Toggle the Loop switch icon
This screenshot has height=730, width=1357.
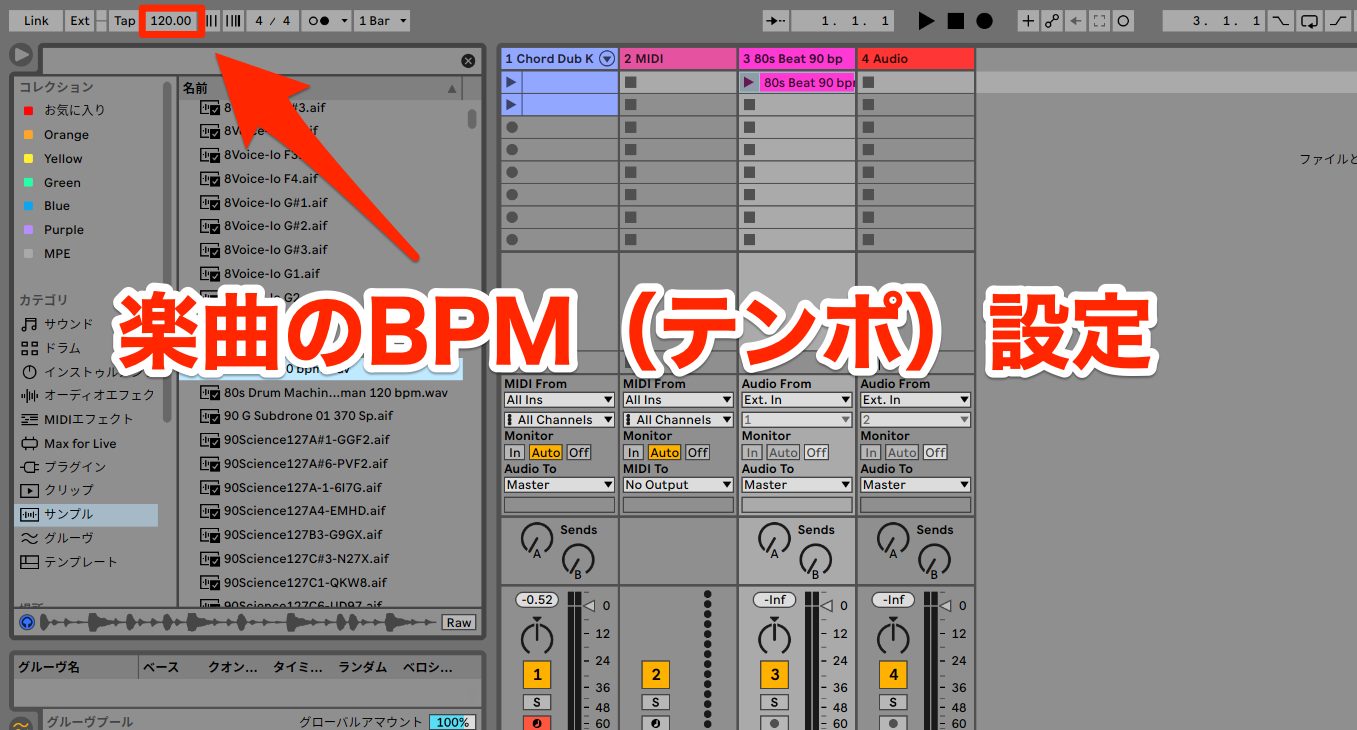tap(1309, 20)
